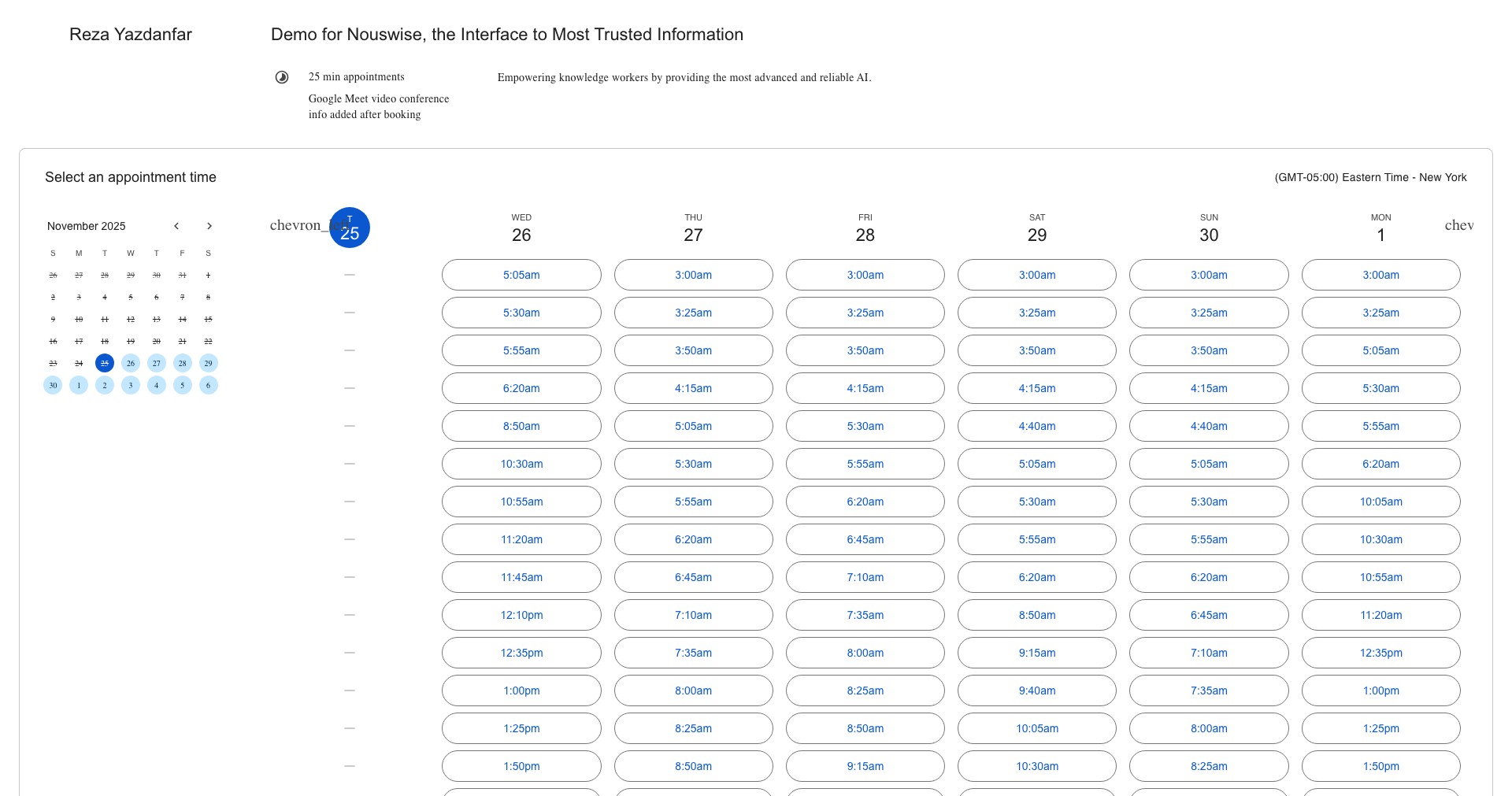The height and width of the screenshot is (796, 1512).
Task: Book Friday 28 at 5:30am
Action: click(x=865, y=426)
